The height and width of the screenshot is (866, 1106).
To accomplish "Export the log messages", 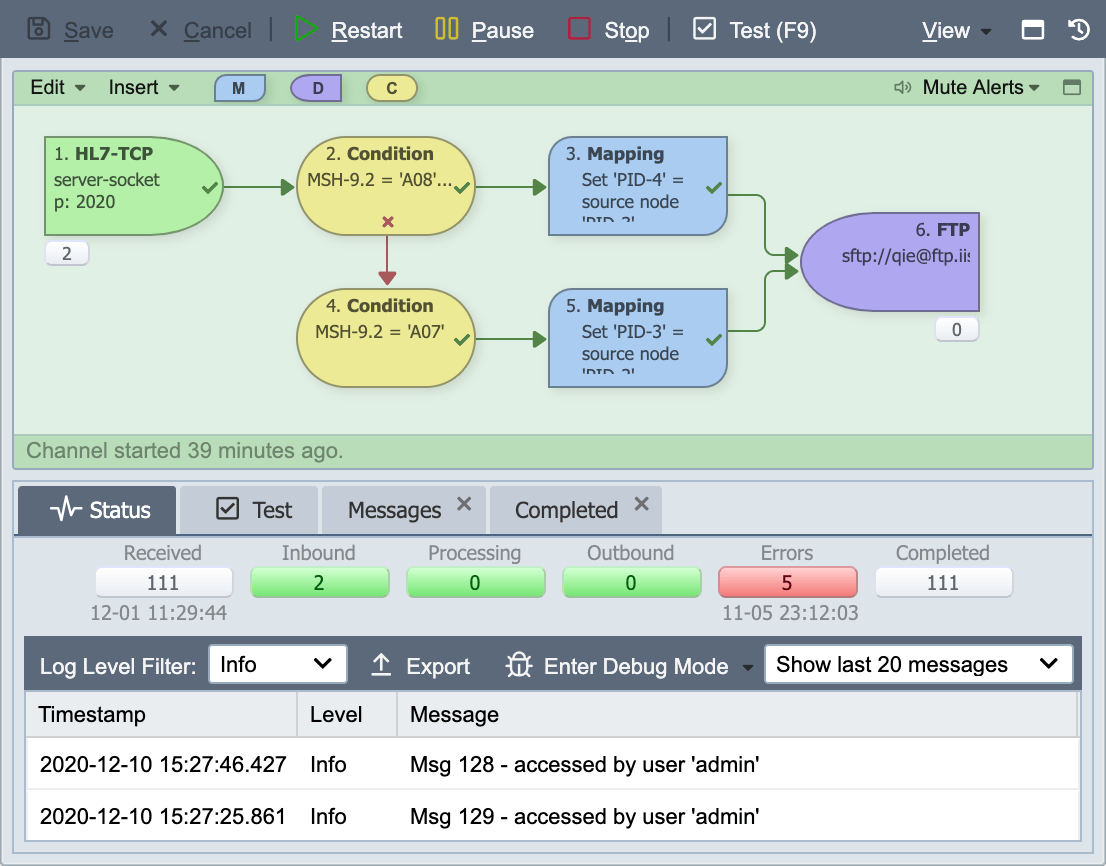I will pyautogui.click(x=421, y=665).
